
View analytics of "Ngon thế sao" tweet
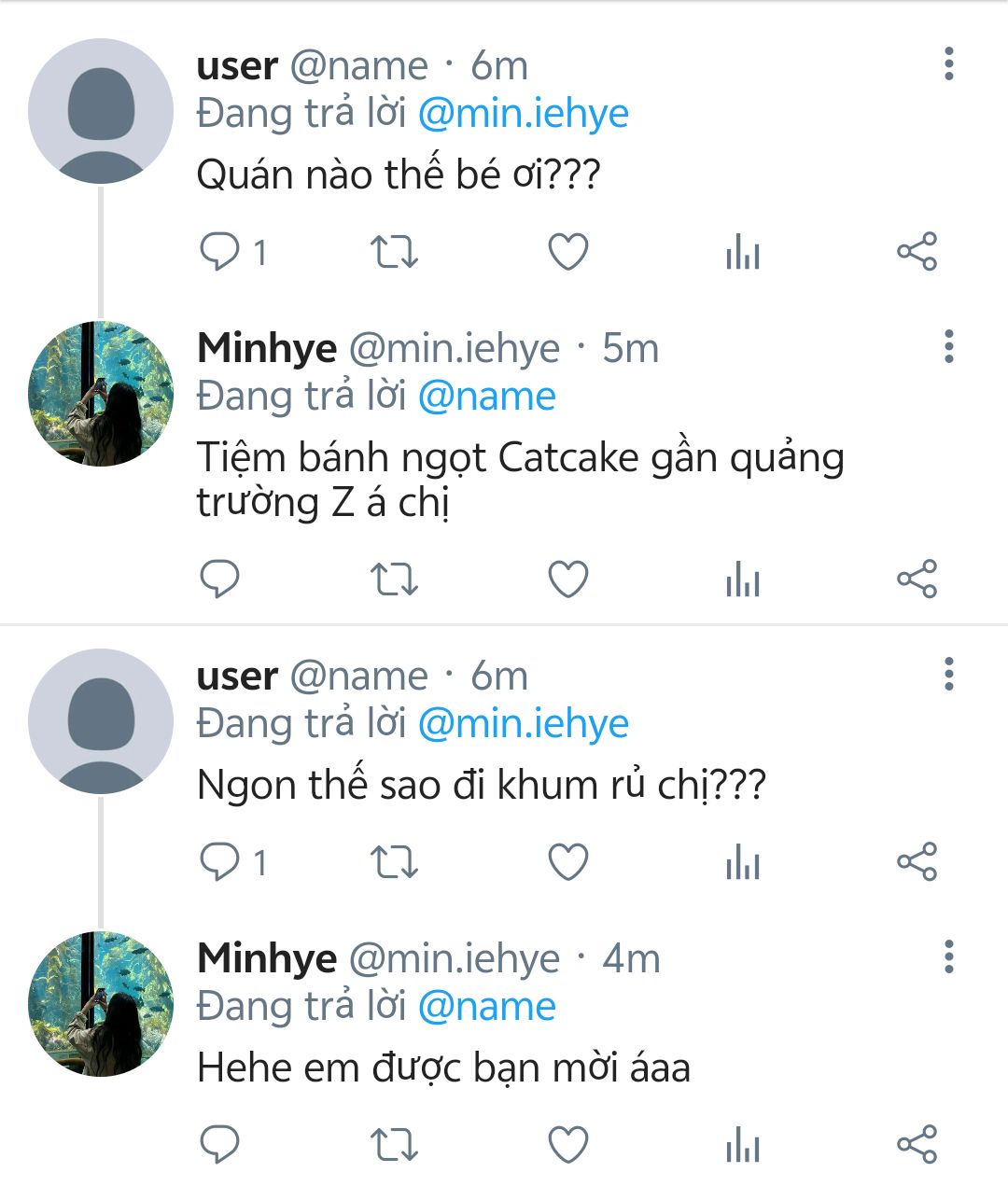pyautogui.click(x=743, y=862)
